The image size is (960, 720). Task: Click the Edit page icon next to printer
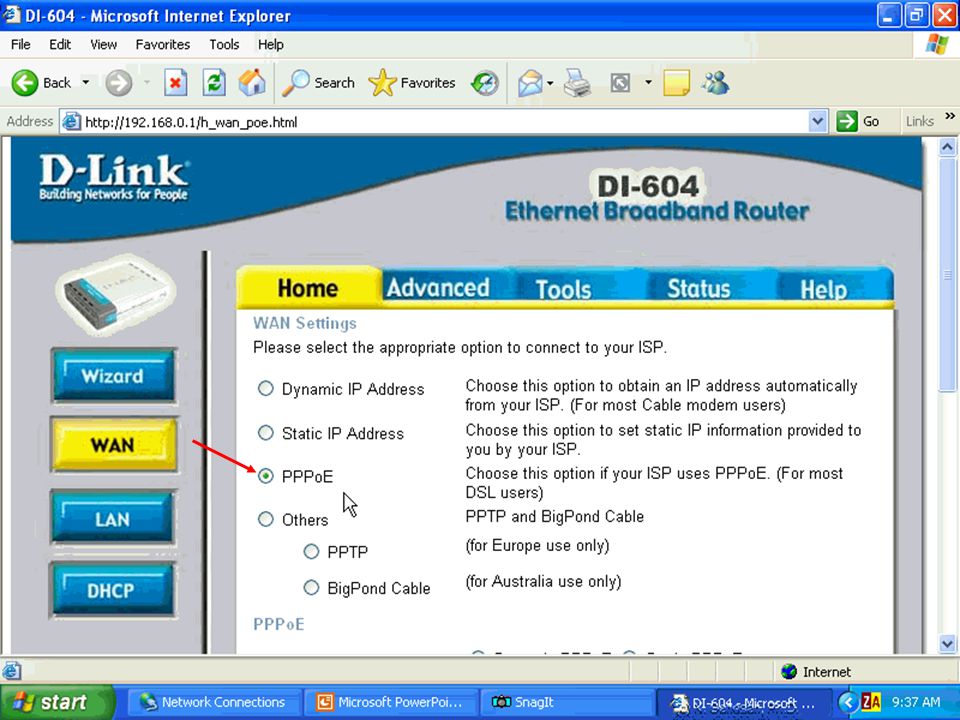[x=620, y=83]
